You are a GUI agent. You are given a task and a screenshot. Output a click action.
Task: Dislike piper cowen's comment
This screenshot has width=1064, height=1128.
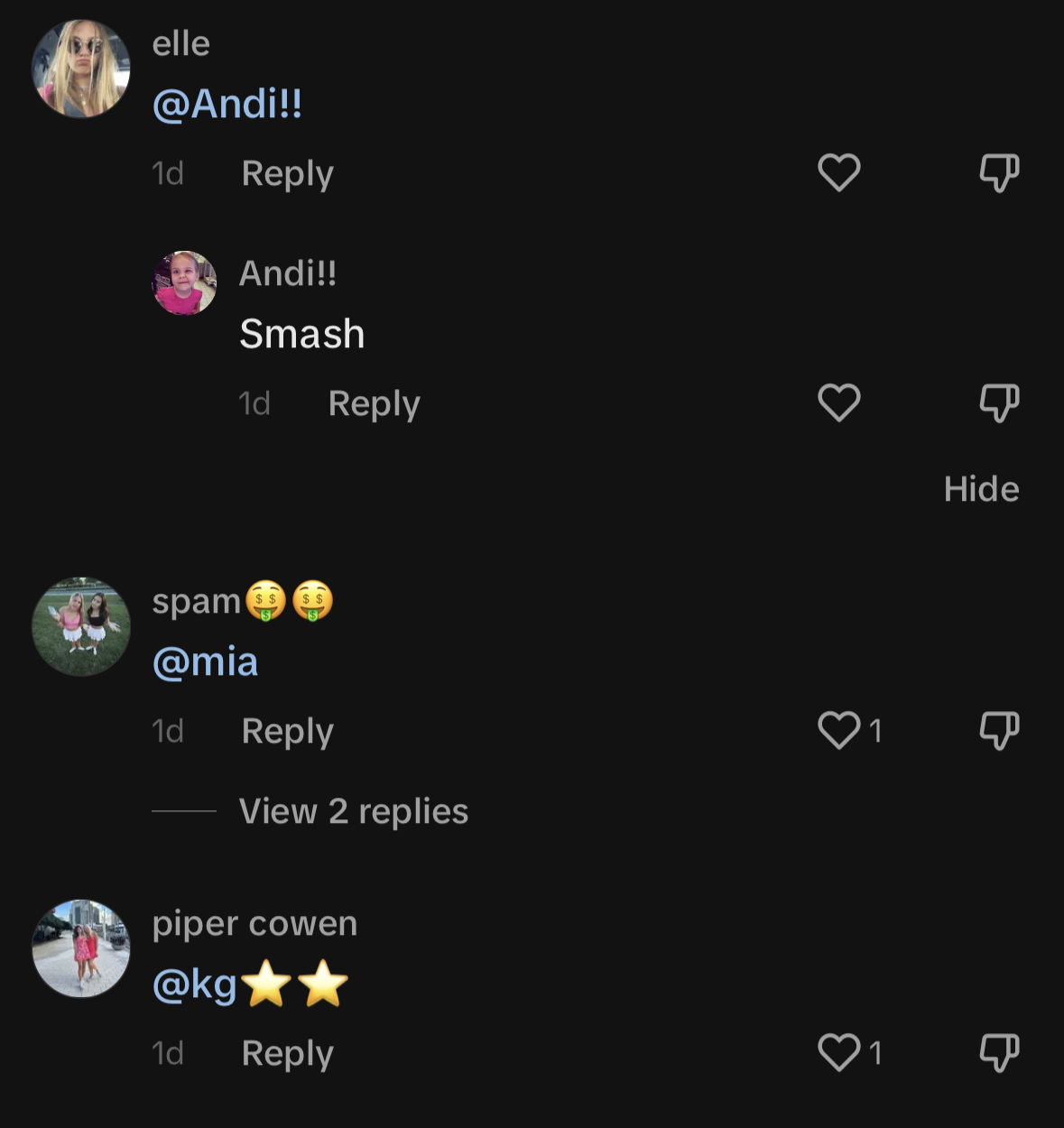(x=999, y=1052)
